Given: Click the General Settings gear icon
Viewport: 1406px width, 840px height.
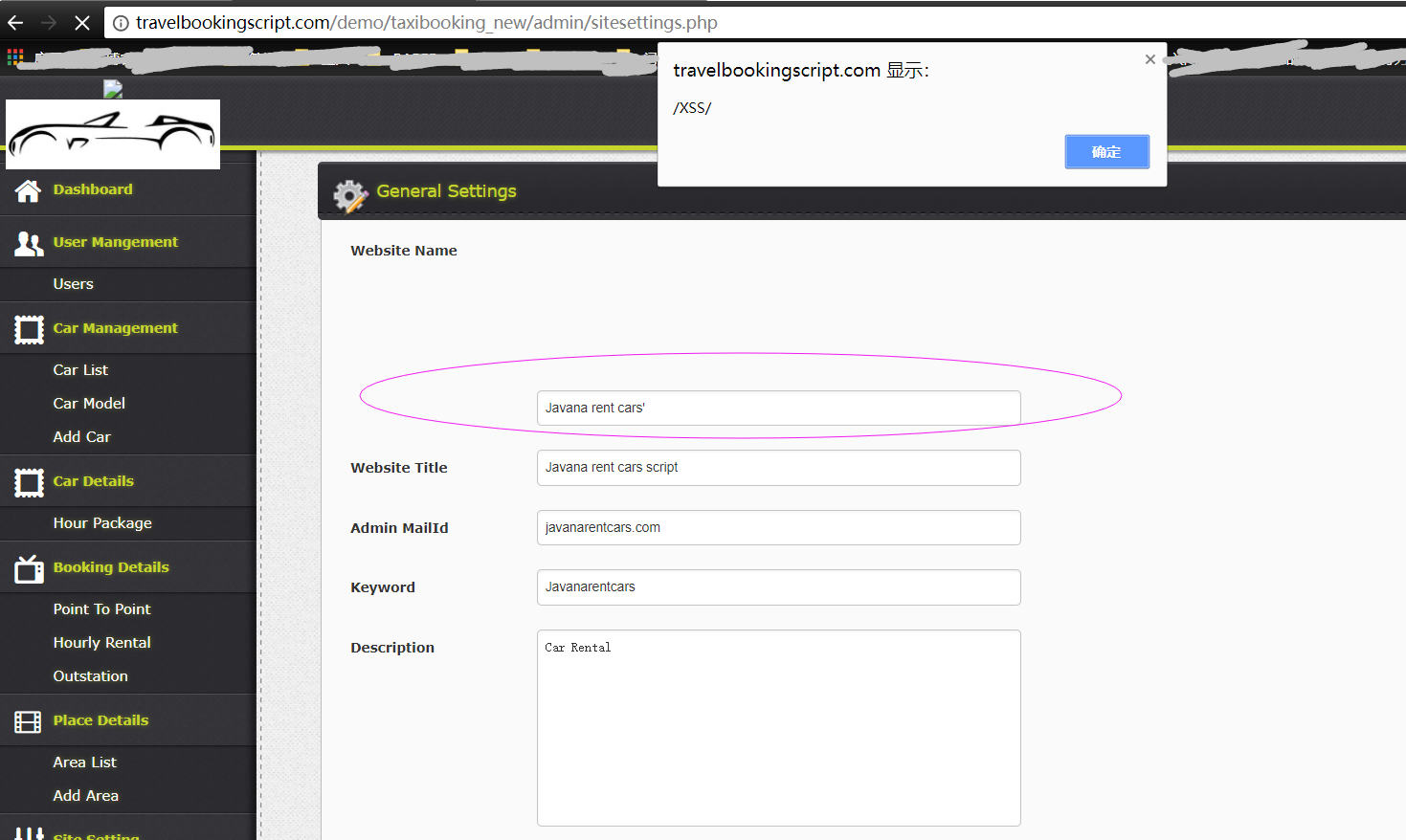Looking at the screenshot, I should (x=350, y=195).
